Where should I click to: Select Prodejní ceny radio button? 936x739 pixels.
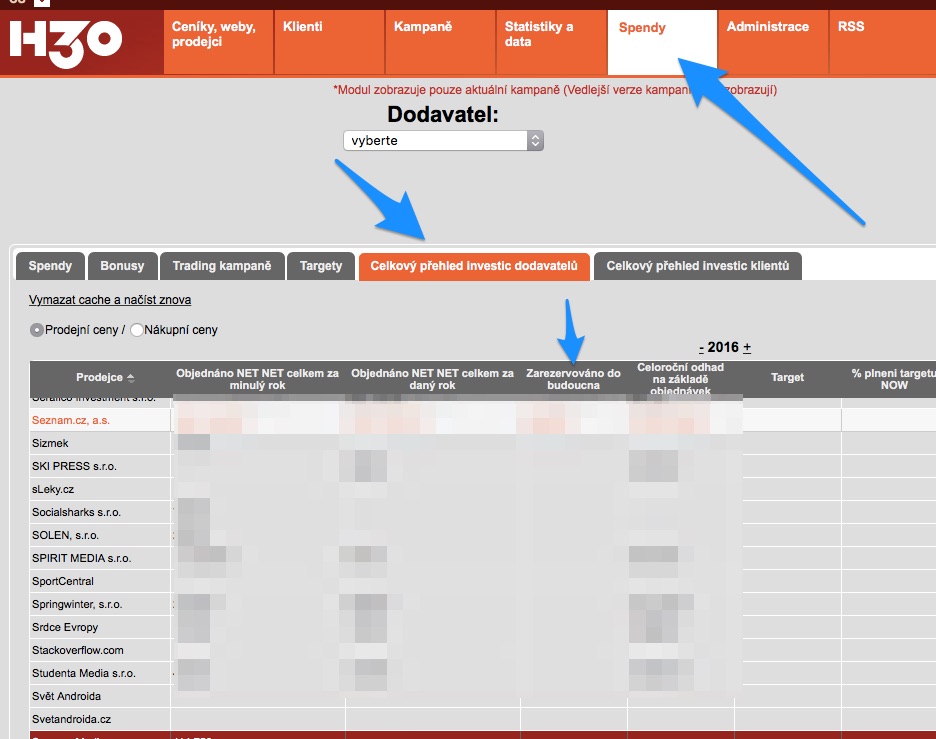pos(37,330)
